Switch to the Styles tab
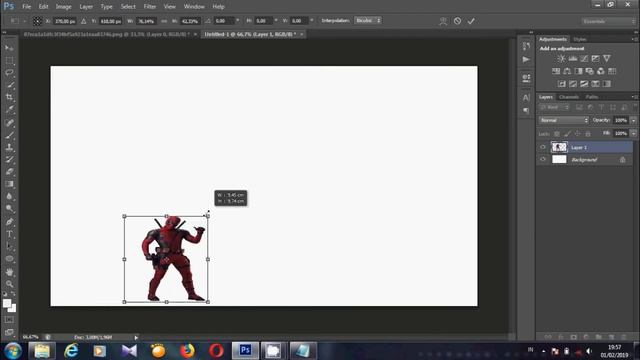The height and width of the screenshot is (360, 640). [580, 39]
